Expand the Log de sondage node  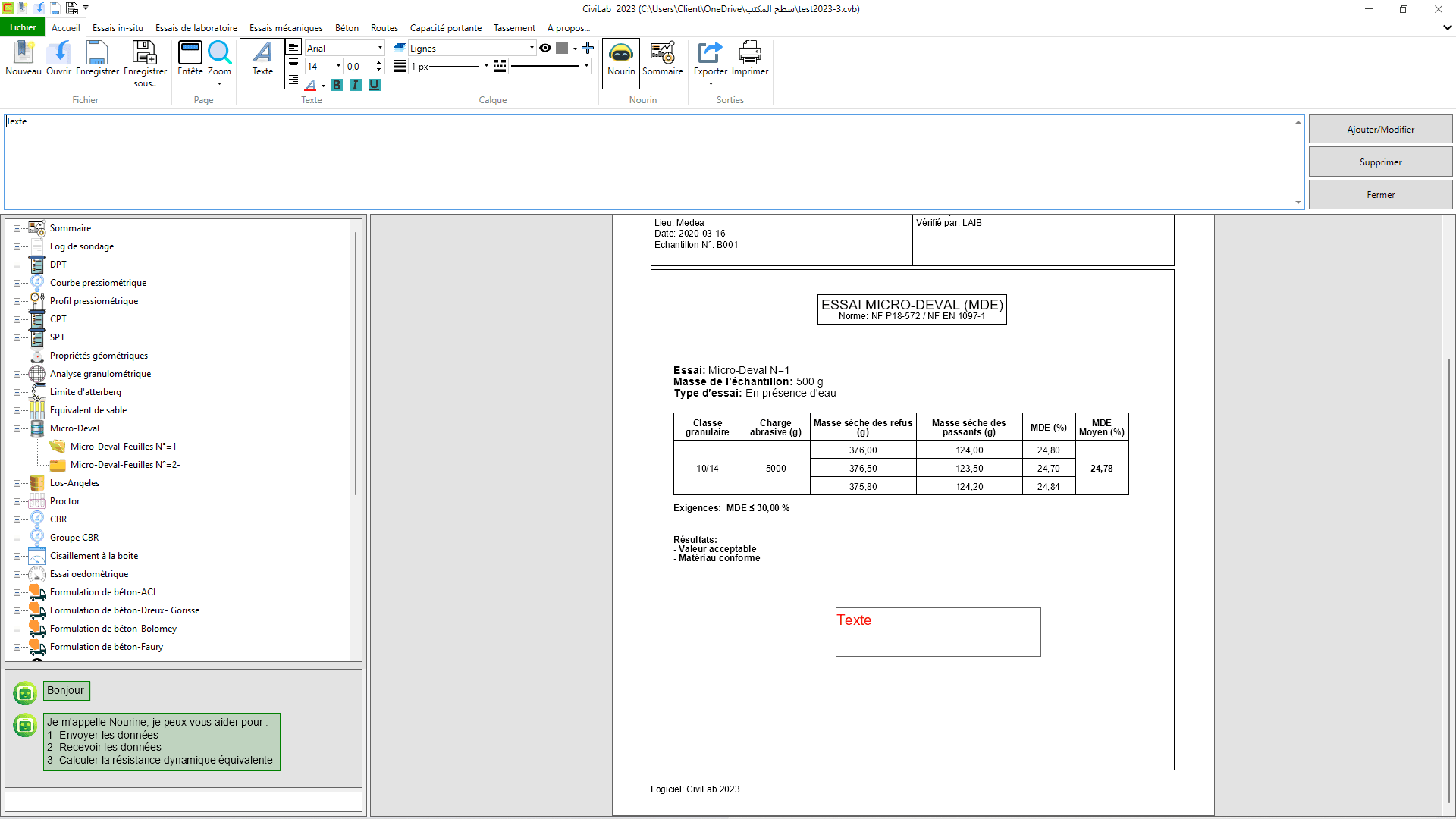pyautogui.click(x=17, y=246)
